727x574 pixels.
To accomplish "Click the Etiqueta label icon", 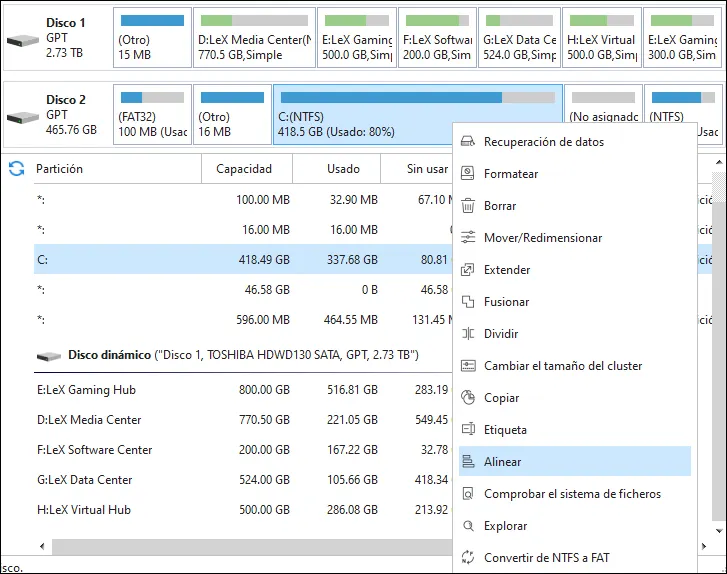I will pos(468,429).
